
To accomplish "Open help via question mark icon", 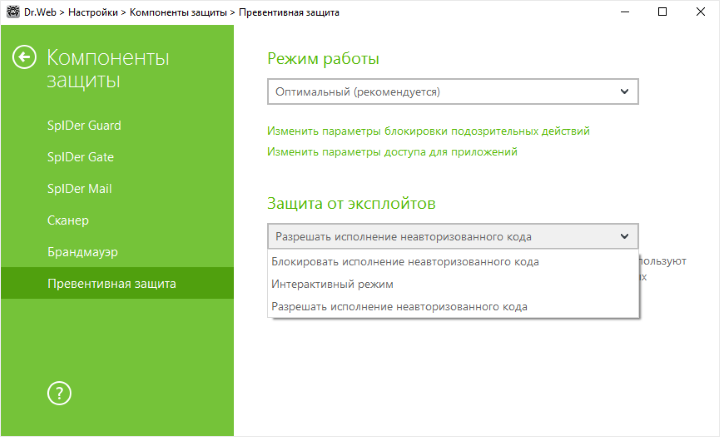I will (x=59, y=393).
